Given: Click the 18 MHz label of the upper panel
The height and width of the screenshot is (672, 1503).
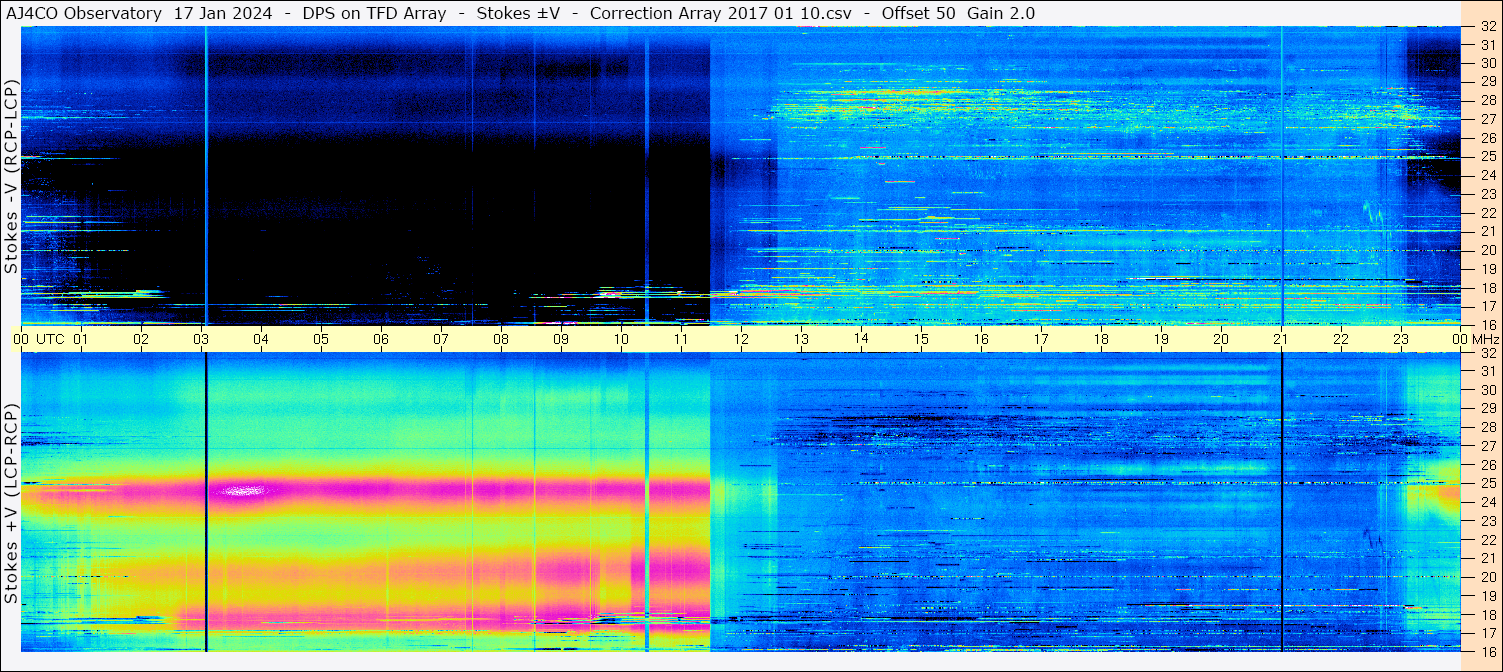Looking at the screenshot, I should click(x=1487, y=288).
